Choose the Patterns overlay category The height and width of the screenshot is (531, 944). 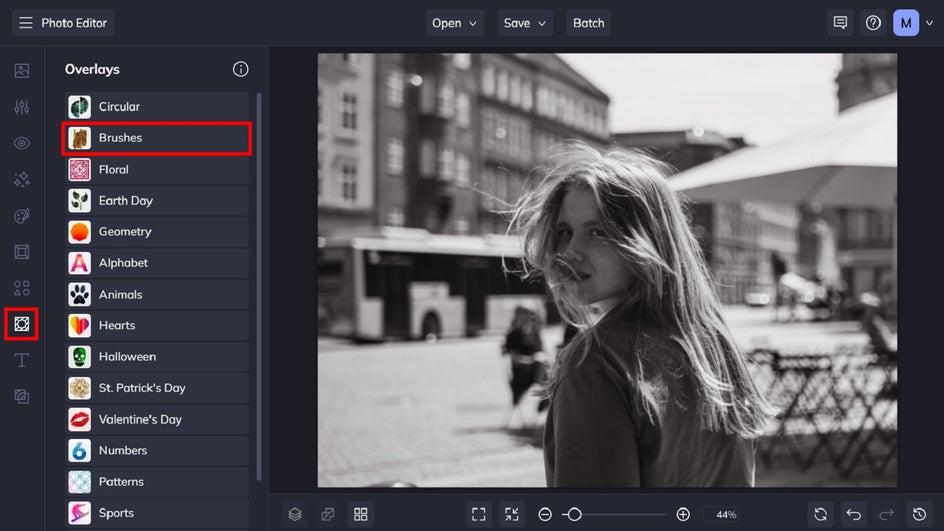pyautogui.click(x=157, y=482)
